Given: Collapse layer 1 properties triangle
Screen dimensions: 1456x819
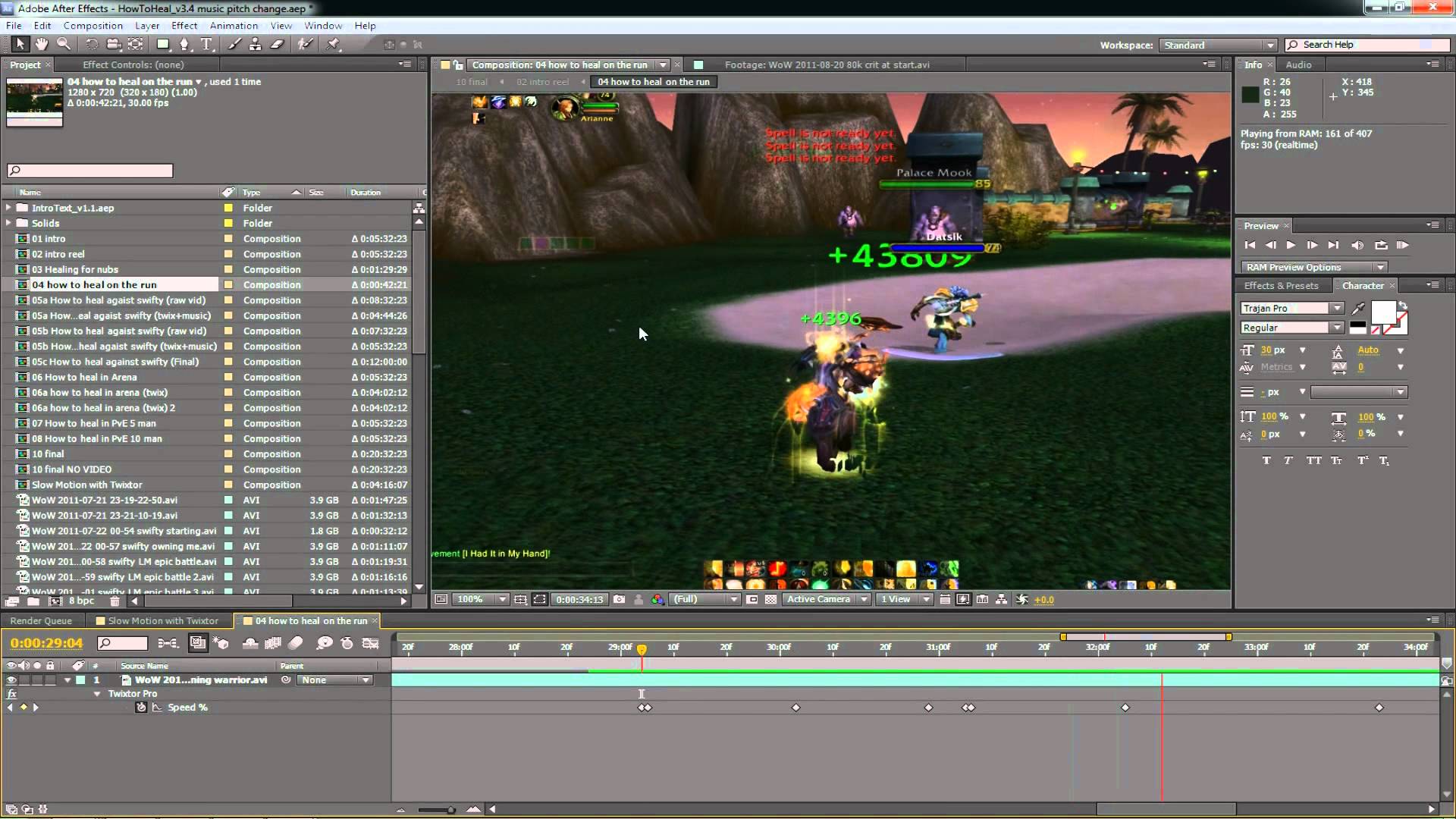Looking at the screenshot, I should pyautogui.click(x=67, y=680).
